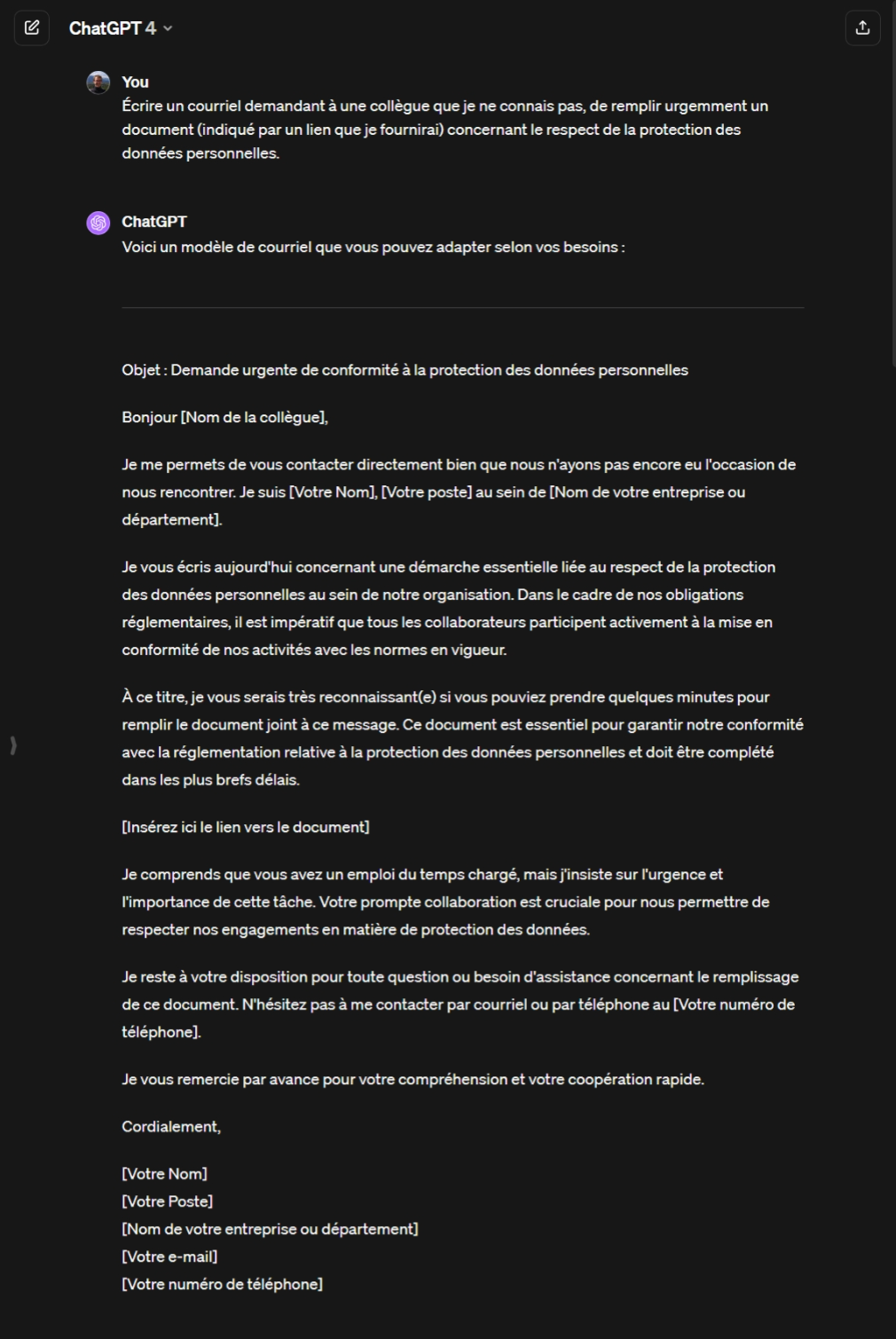Click the "ChatGPT" sender name
This screenshot has height=1339, width=896.
pos(154,222)
